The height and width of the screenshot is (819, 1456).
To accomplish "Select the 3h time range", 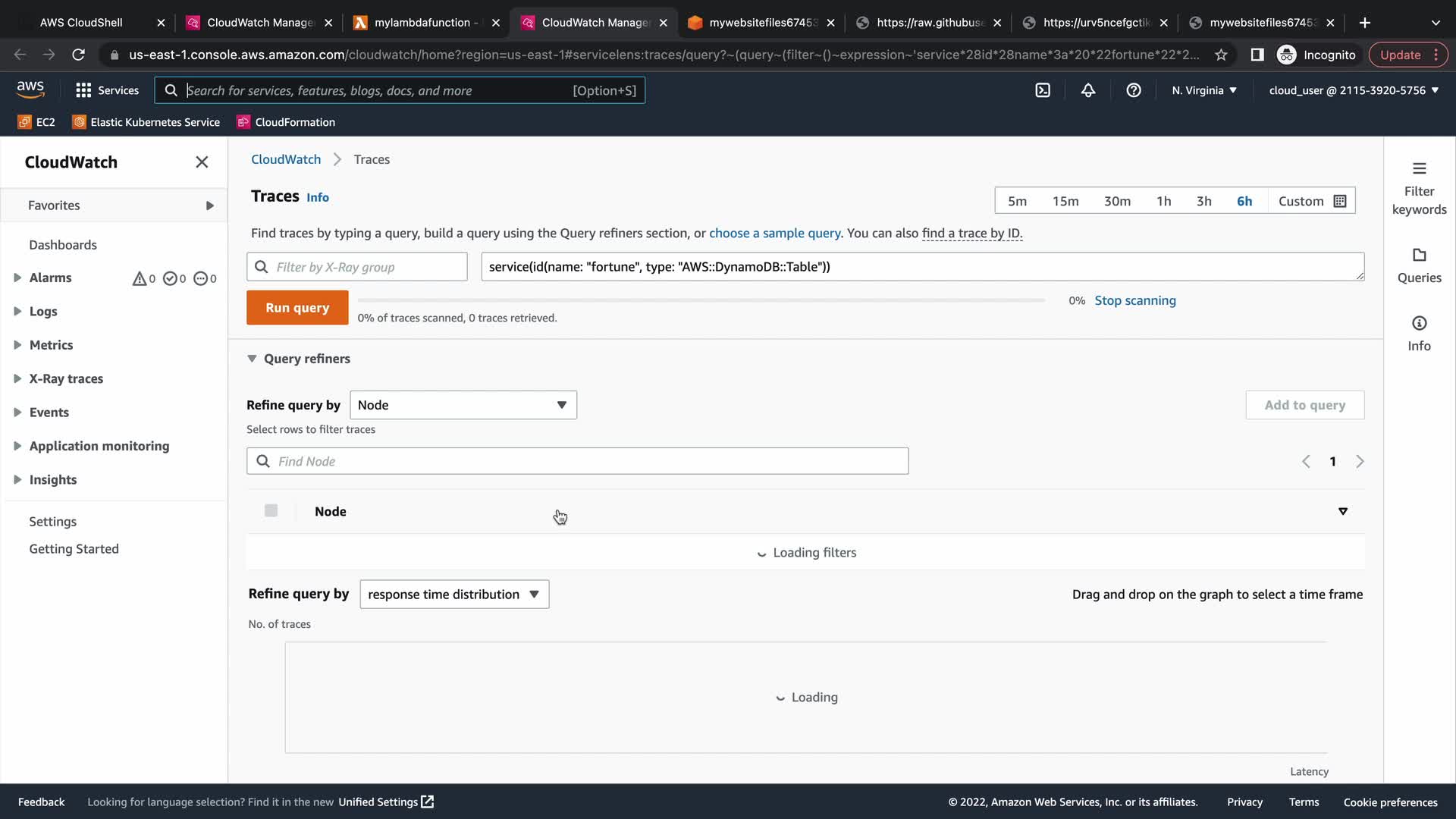I will tap(1203, 201).
